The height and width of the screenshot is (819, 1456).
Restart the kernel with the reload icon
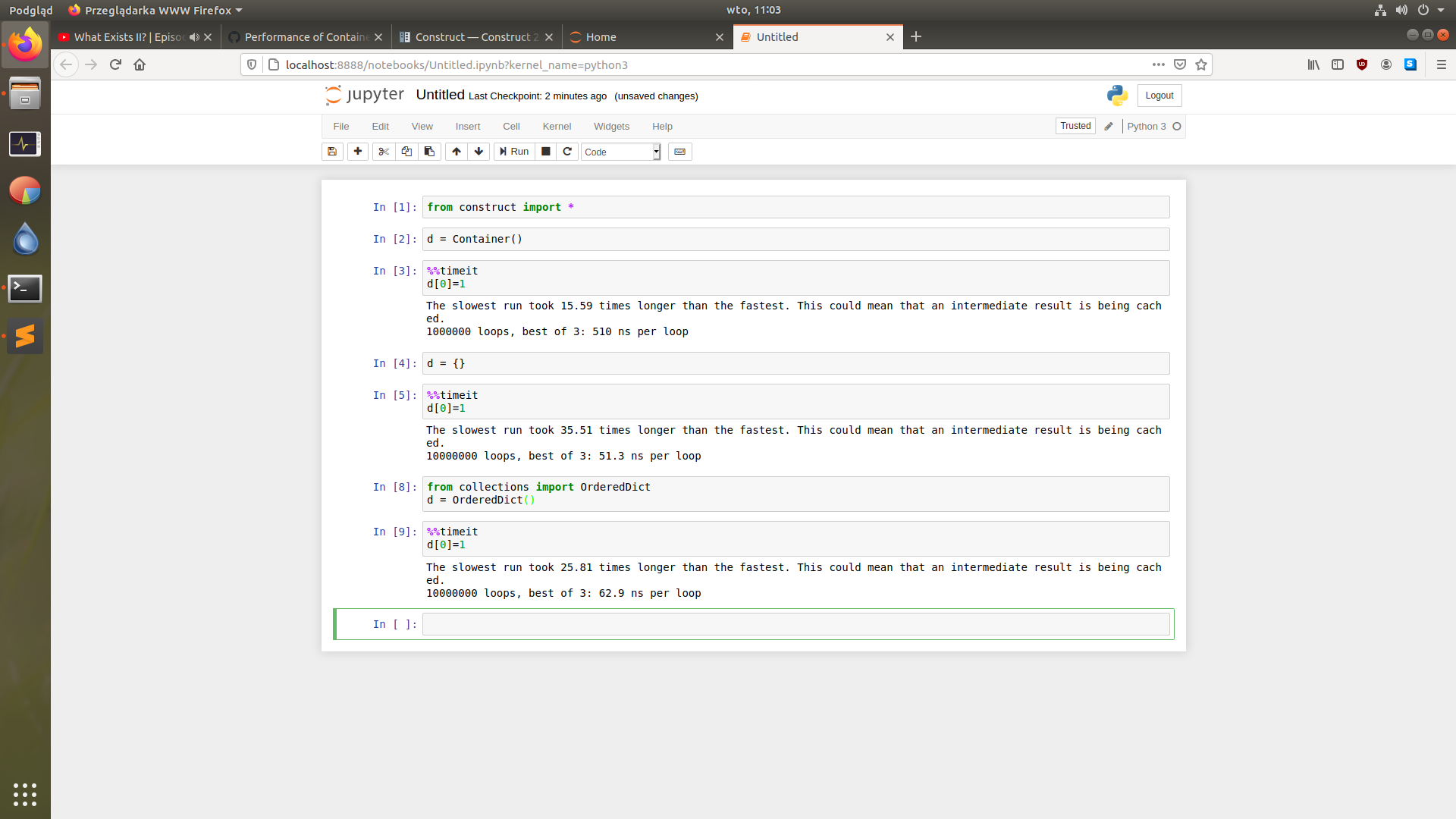pos(567,152)
